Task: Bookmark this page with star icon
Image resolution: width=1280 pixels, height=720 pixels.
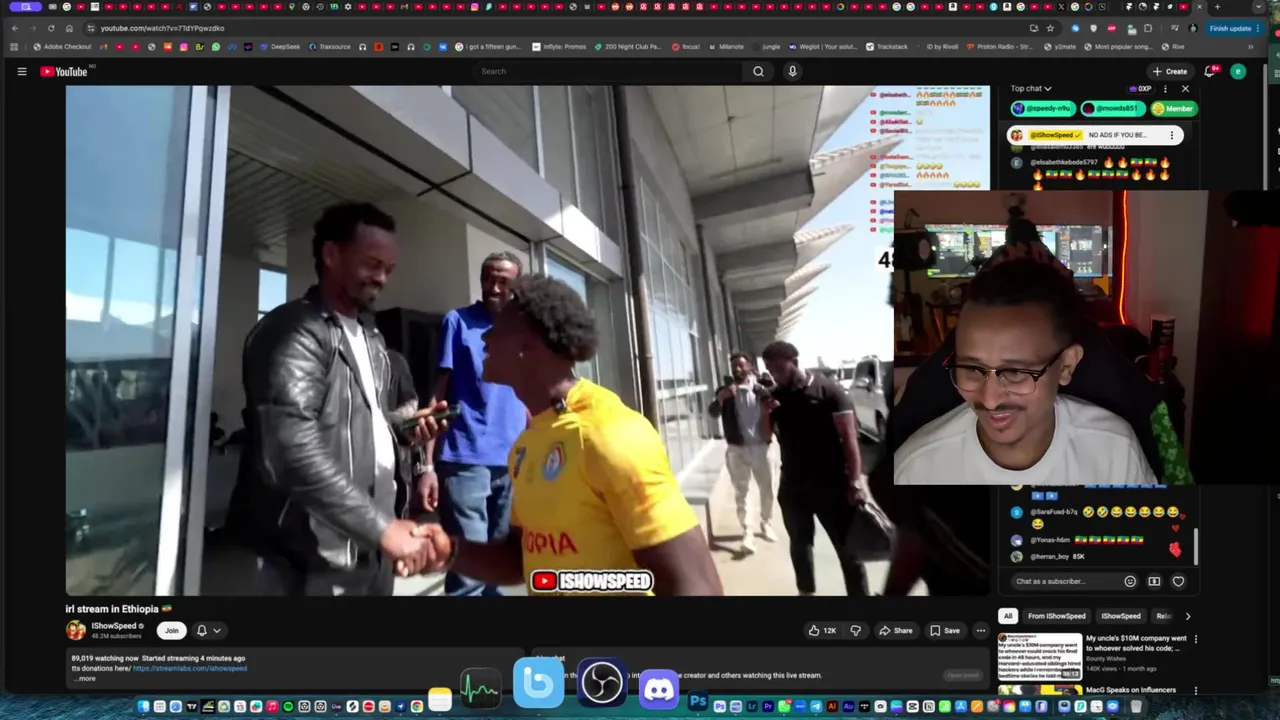Action: pyautogui.click(x=1050, y=28)
